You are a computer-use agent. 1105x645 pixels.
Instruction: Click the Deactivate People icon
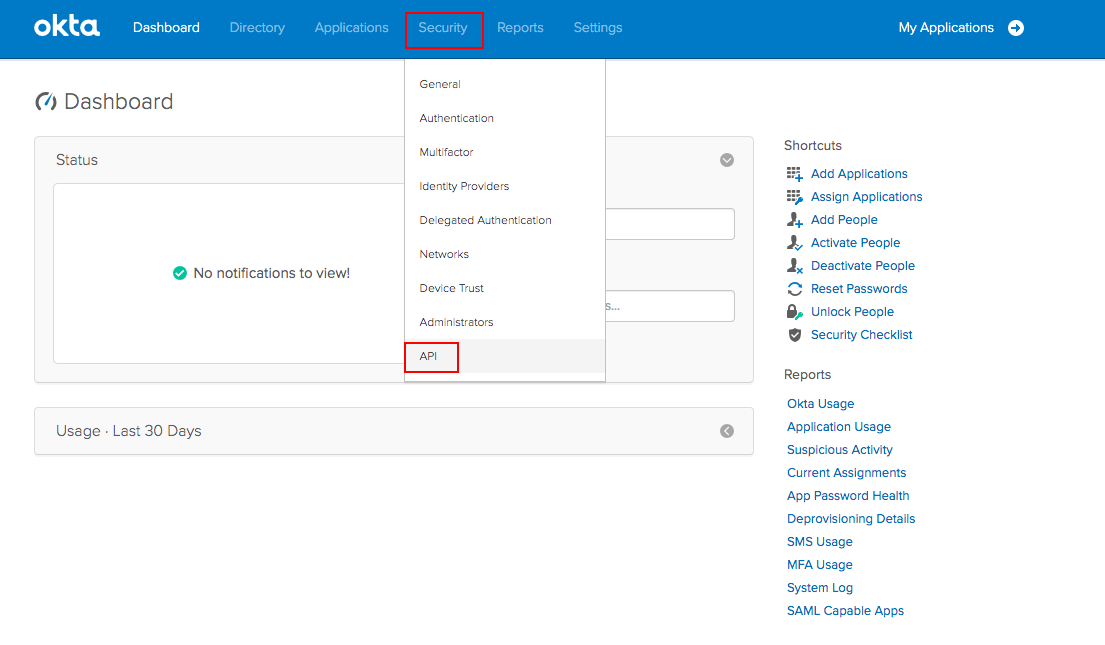[x=795, y=266]
